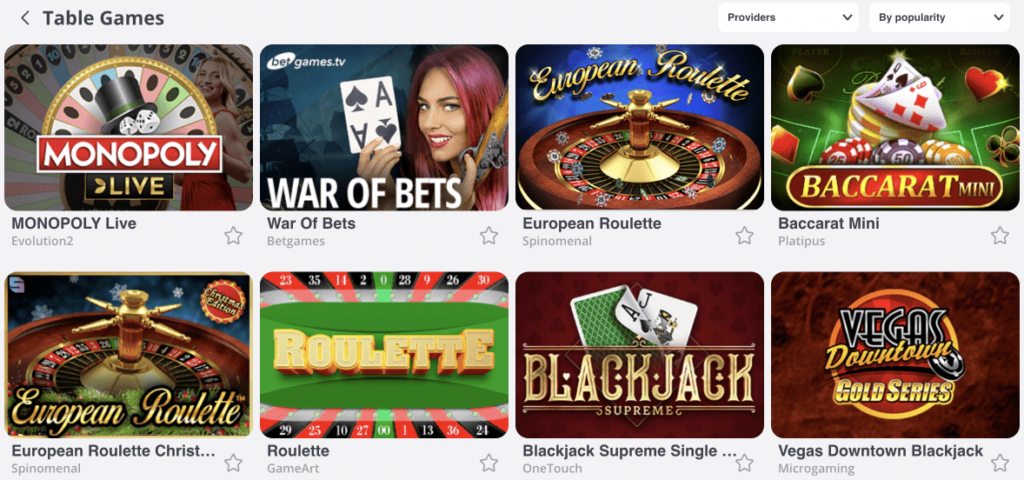1024x480 pixels.
Task: Click the star icon next to GameArt Roulette
Action: (488, 463)
